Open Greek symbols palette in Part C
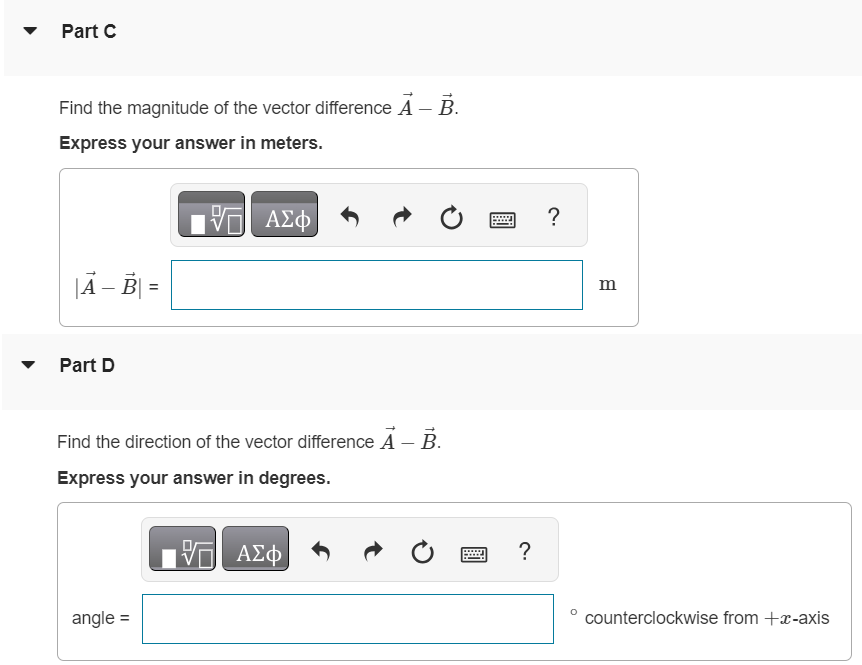This screenshot has width=862, height=665. point(284,214)
